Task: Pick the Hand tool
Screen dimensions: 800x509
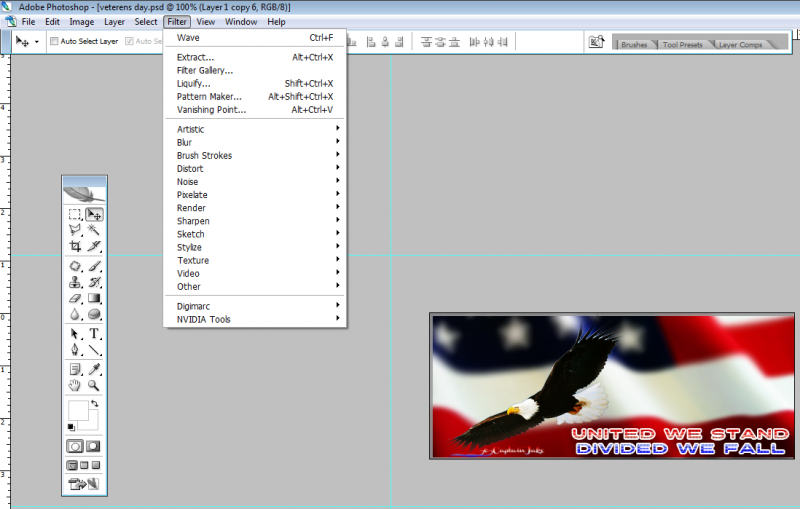Action: click(75, 385)
